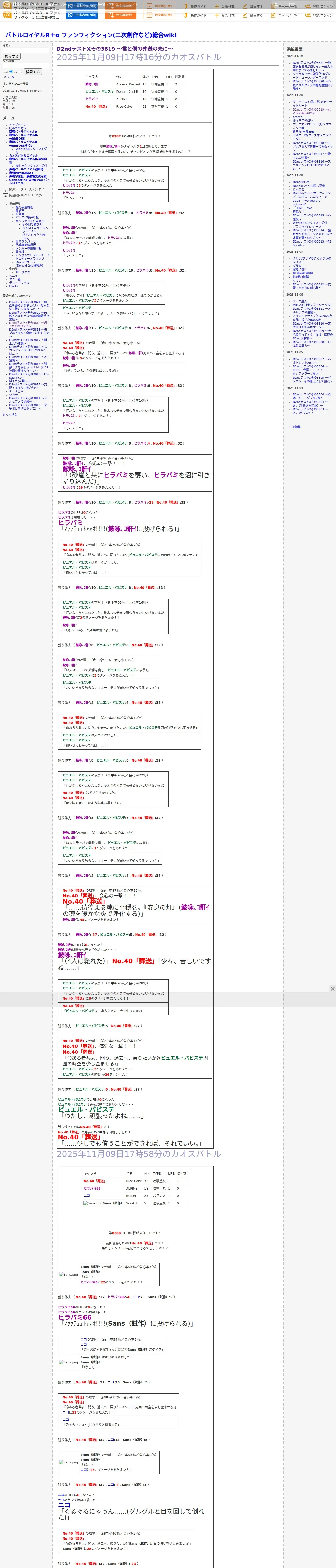Open 雑談室 board link
336x1568 pixels.
pyautogui.click(x=20, y=211)
